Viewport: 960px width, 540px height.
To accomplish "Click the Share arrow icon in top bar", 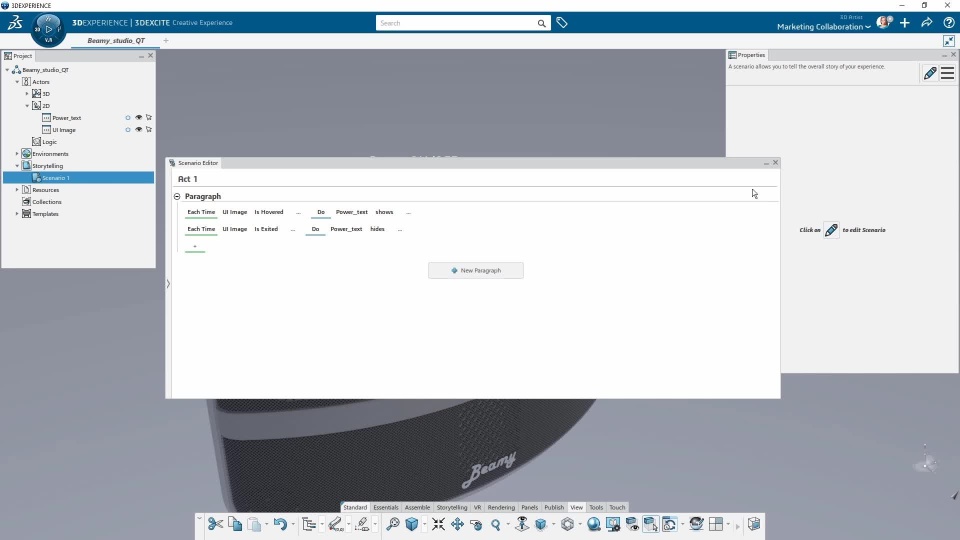I will pos(927,23).
